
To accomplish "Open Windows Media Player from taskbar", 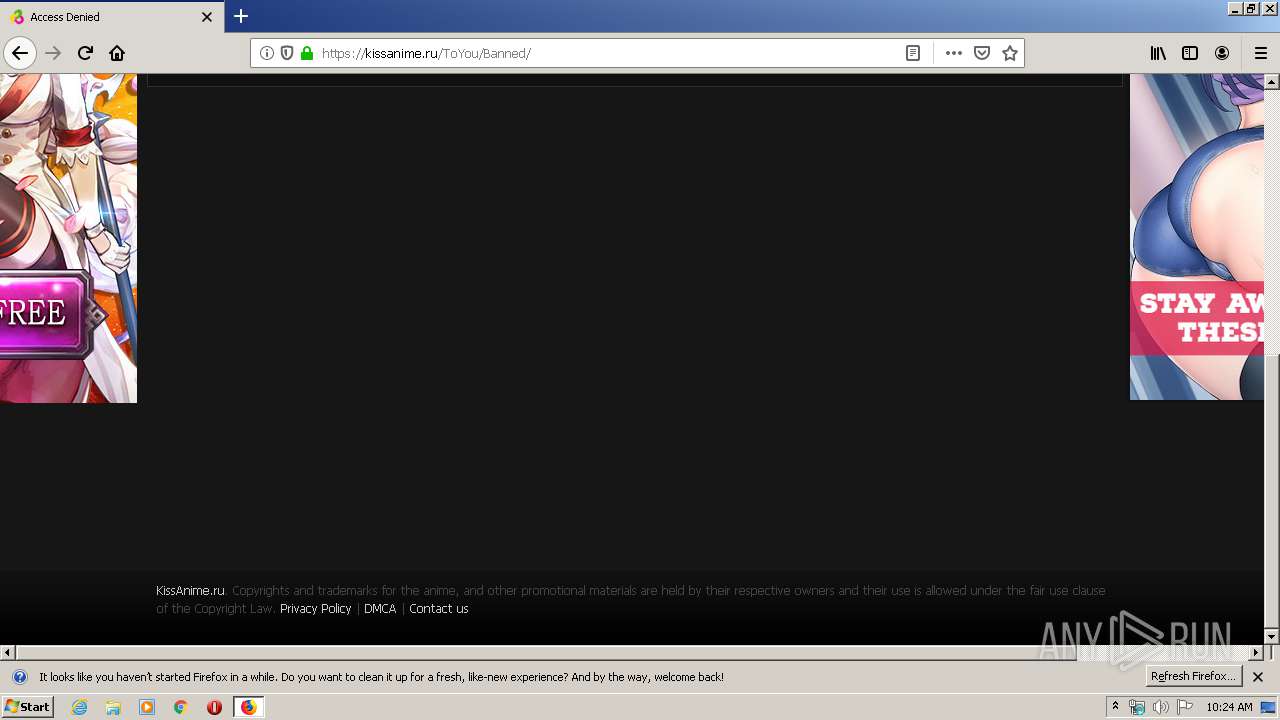I will (x=147, y=707).
